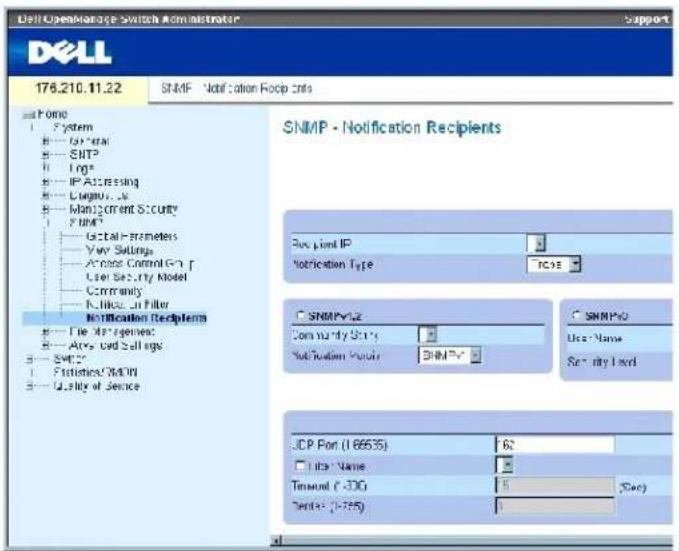Open the Notification Version dropdown
The height and width of the screenshot is (551, 679).
click(449, 356)
